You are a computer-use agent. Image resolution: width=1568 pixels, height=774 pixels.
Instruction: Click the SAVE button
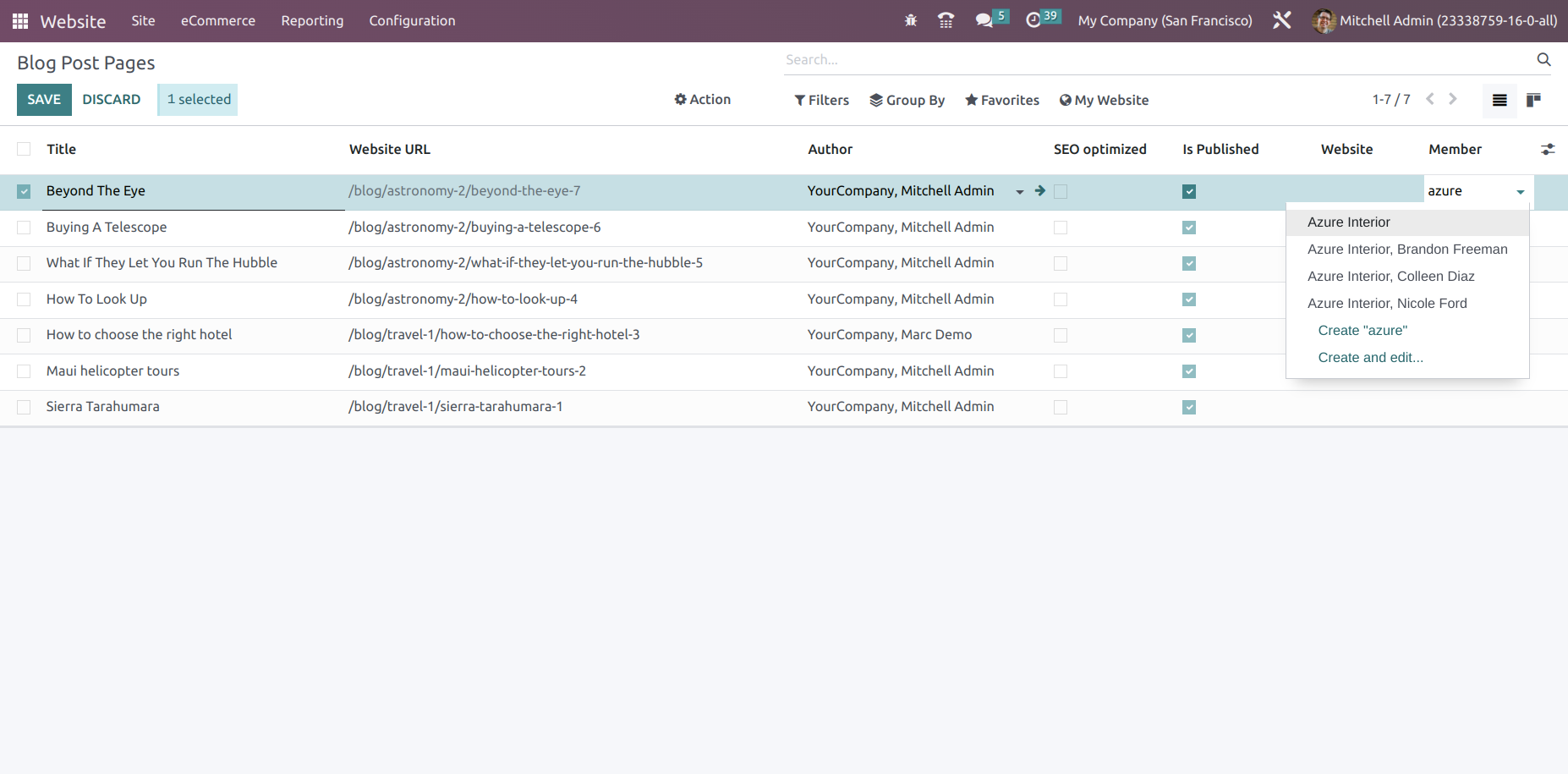[44, 99]
